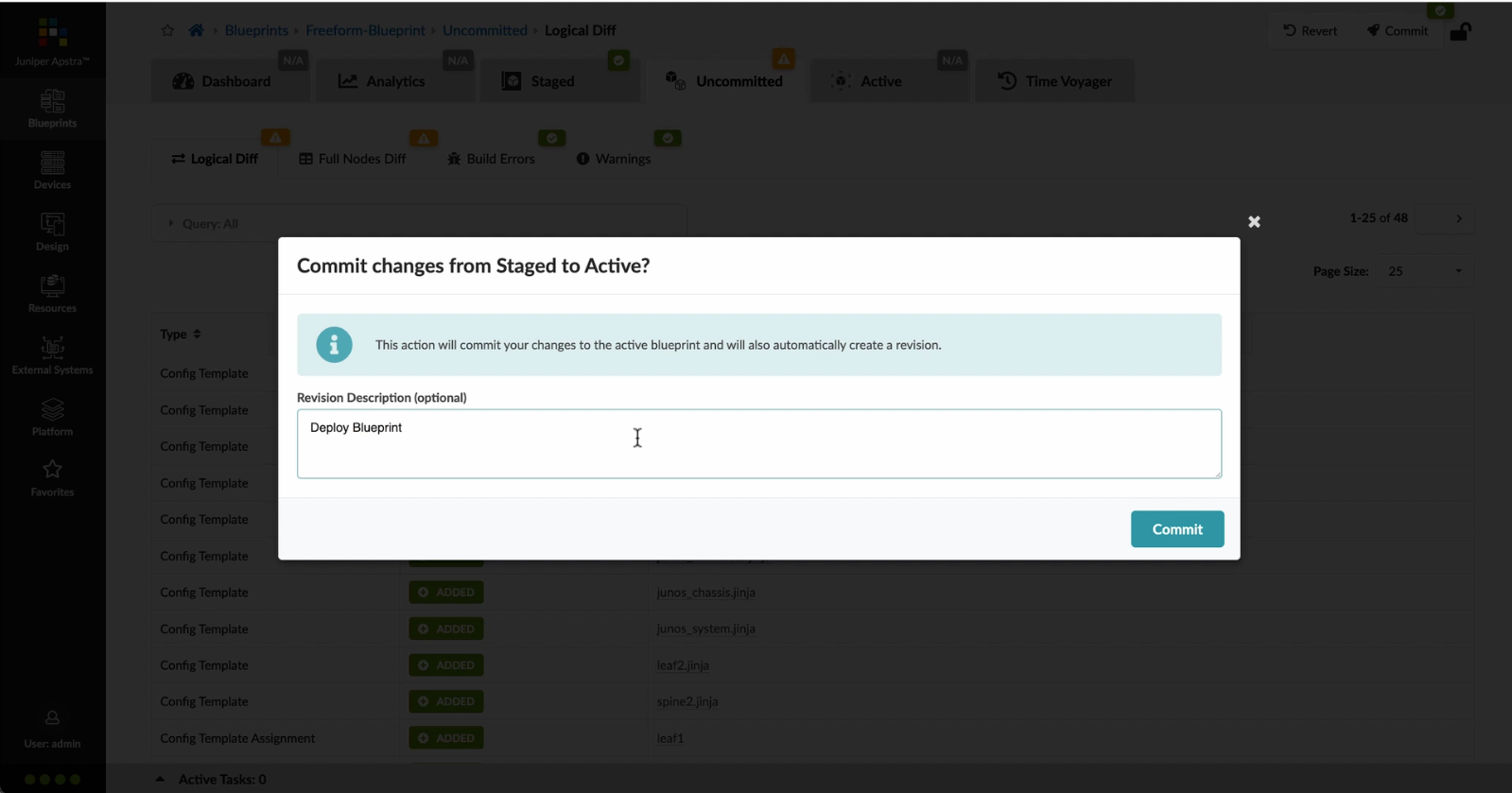The height and width of the screenshot is (793, 1512).
Task: Open Platform in the sidebar
Action: [52, 417]
